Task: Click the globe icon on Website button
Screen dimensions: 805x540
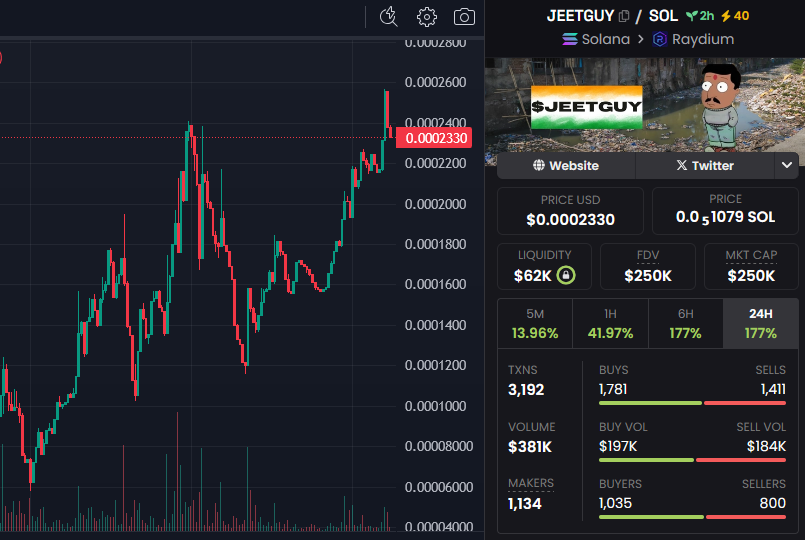Action: point(539,165)
